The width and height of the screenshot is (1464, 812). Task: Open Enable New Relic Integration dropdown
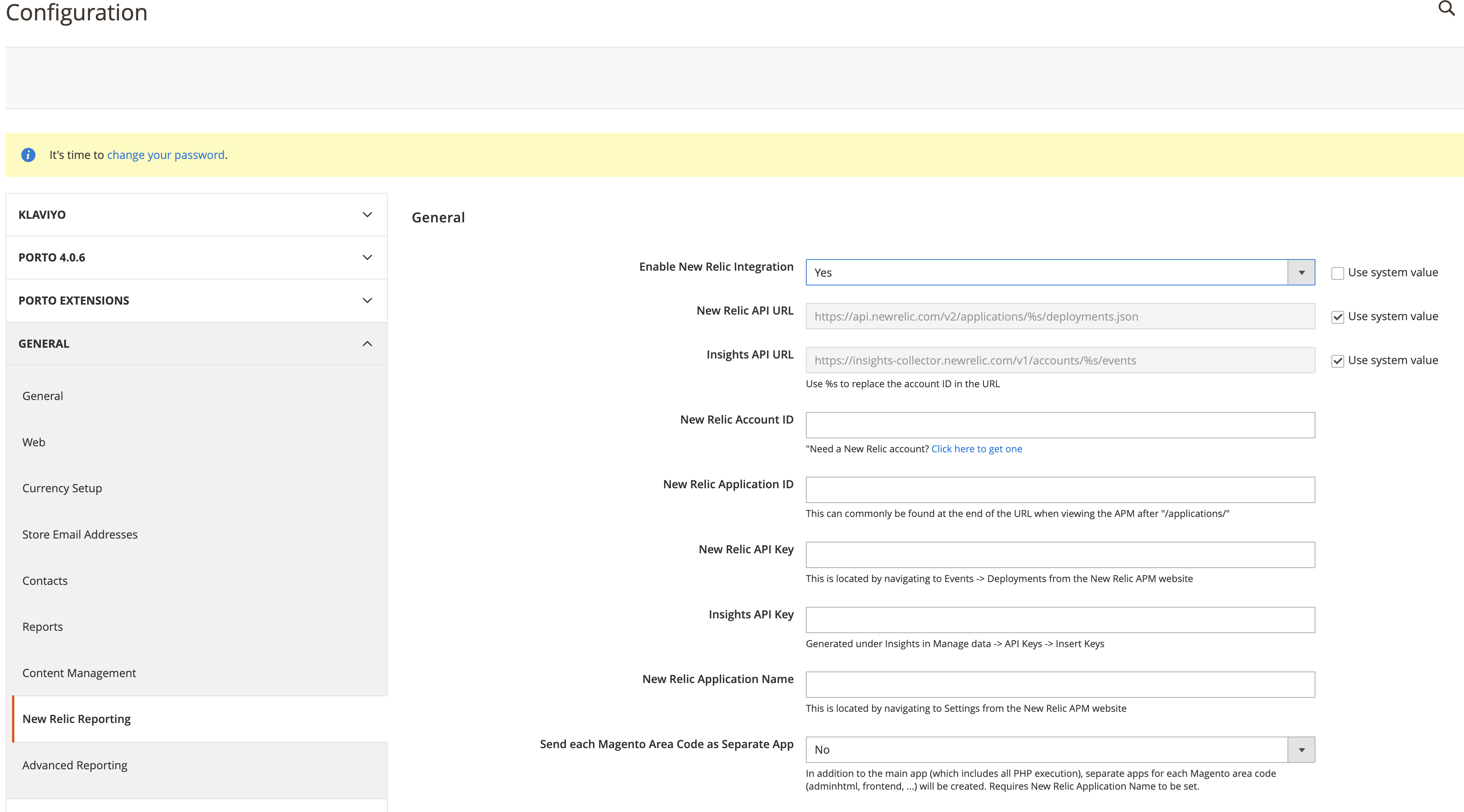[1060, 273]
